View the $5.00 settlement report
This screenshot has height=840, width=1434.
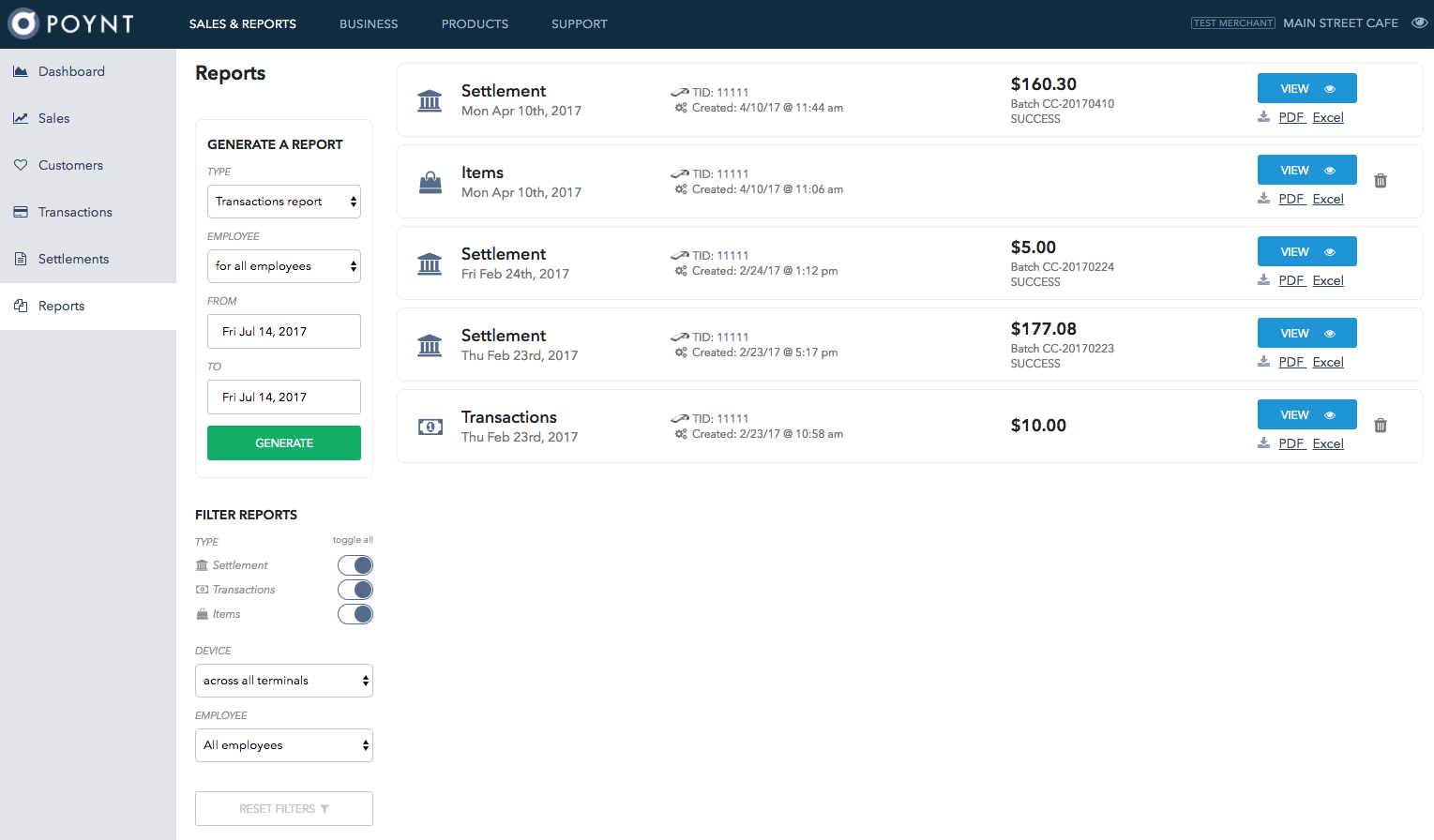[1307, 251]
